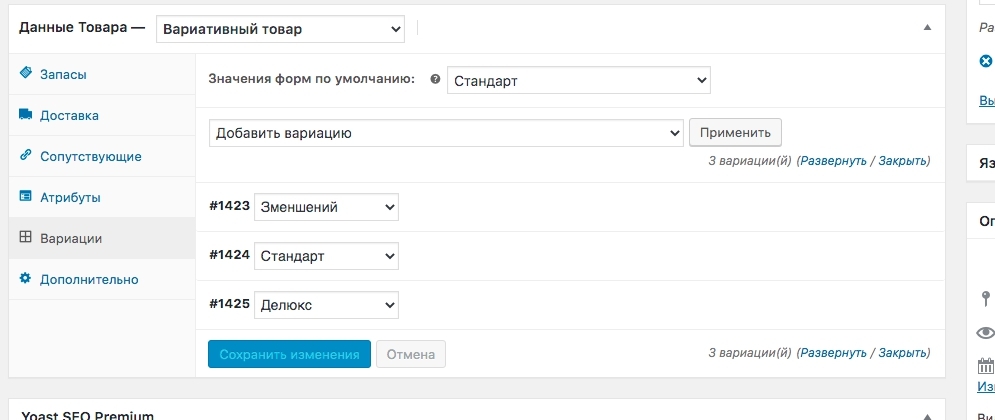Click the Применить button
Image resolution: width=995 pixels, height=420 pixels.
(735, 132)
